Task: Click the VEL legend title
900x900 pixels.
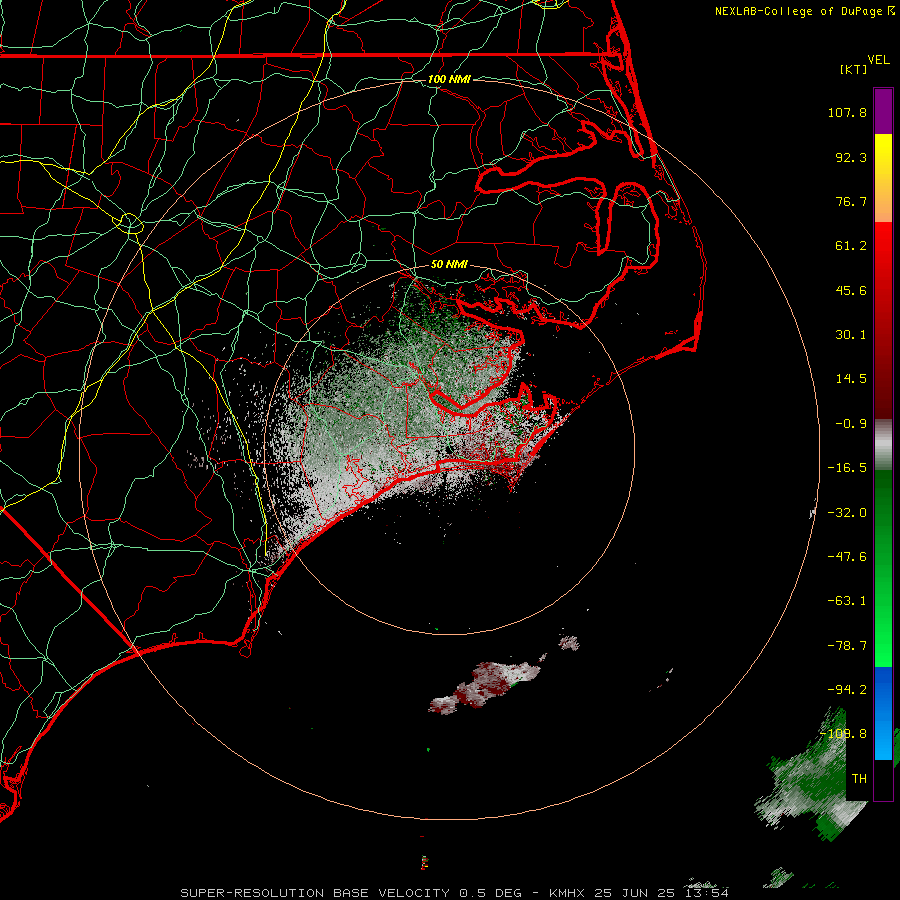Action: click(878, 60)
